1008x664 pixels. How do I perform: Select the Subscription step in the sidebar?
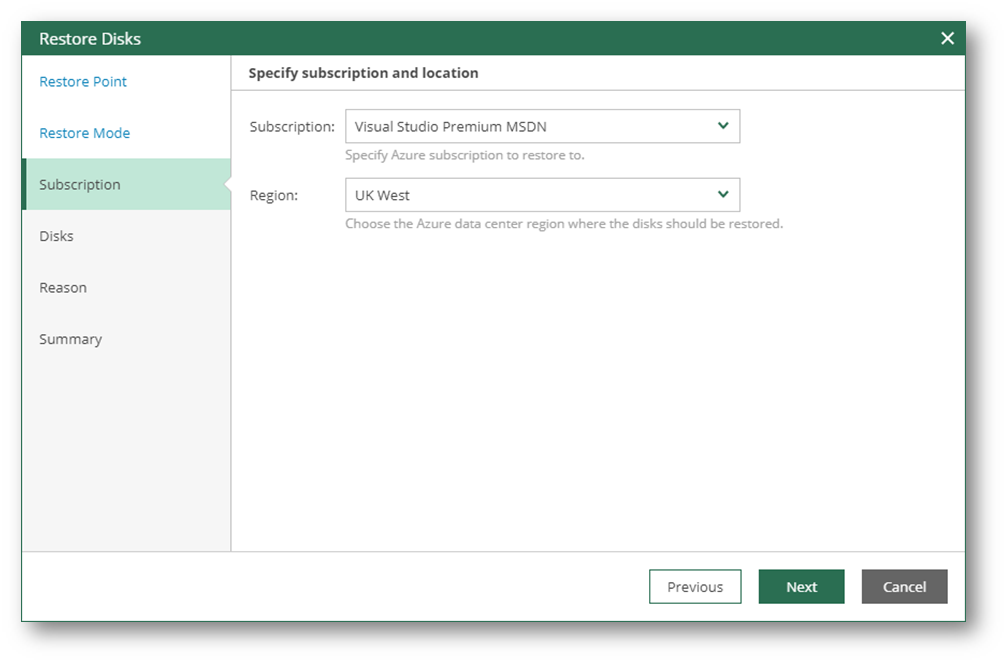(x=80, y=185)
